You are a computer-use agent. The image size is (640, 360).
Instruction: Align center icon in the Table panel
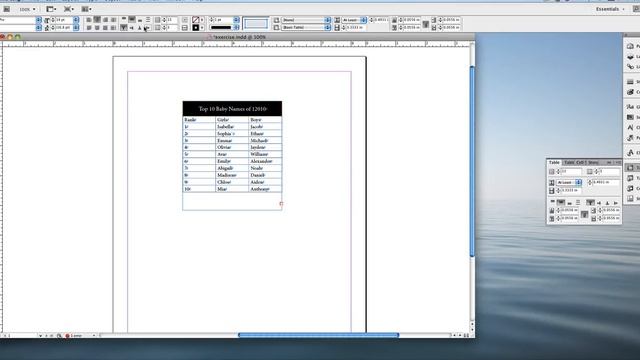coord(561,203)
